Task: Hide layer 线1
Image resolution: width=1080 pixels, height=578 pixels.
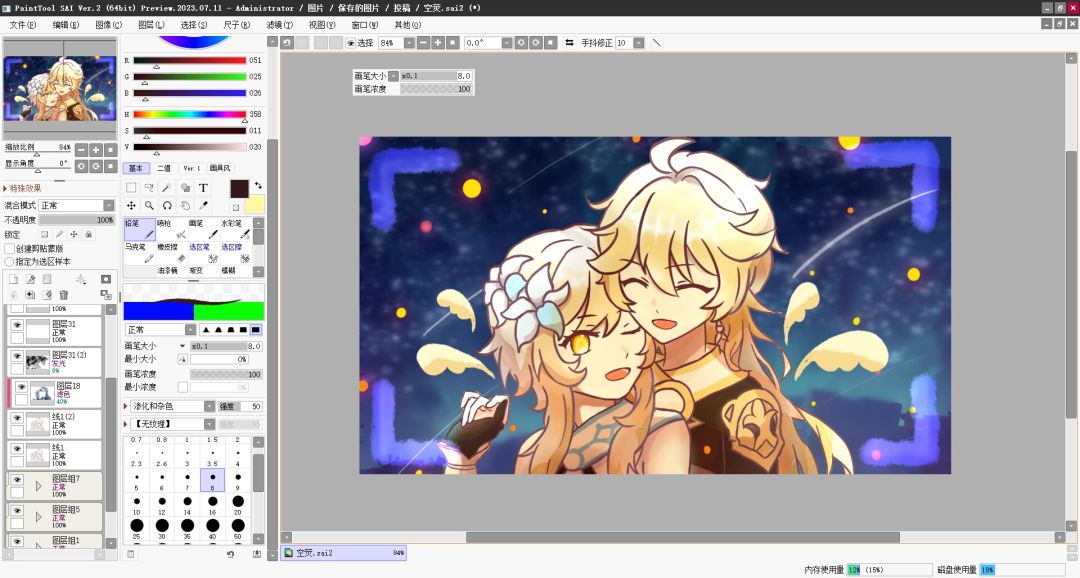Action: click(x=17, y=449)
